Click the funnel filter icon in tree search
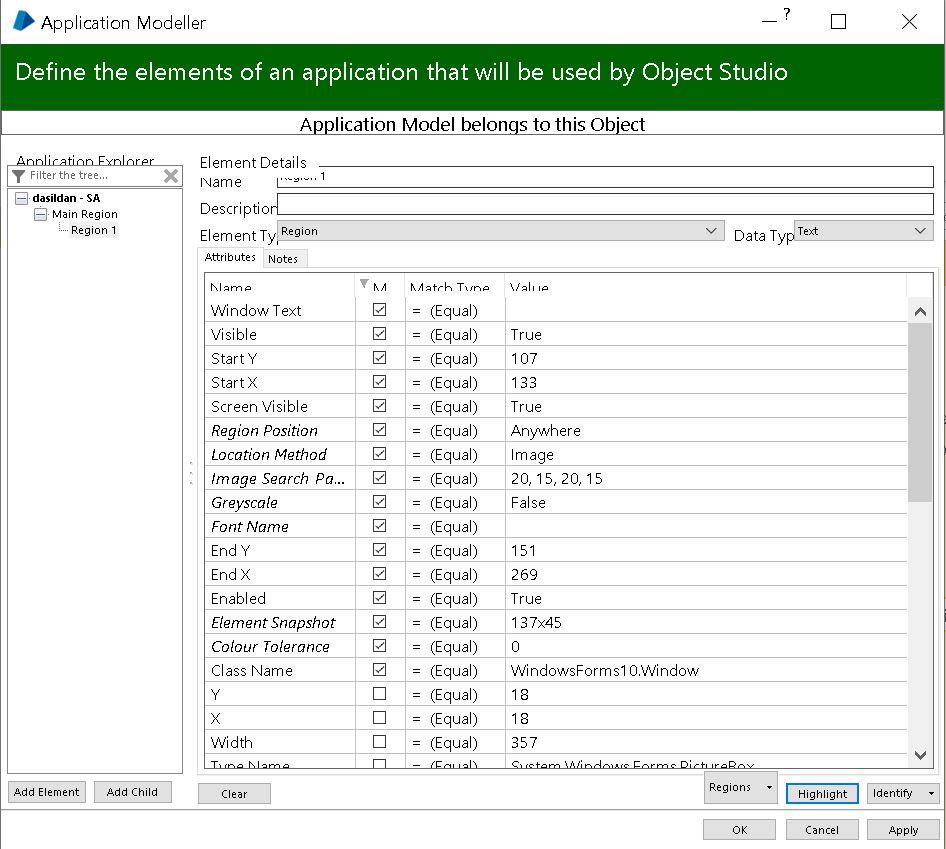Image resolution: width=946 pixels, height=849 pixels. click(x=18, y=176)
